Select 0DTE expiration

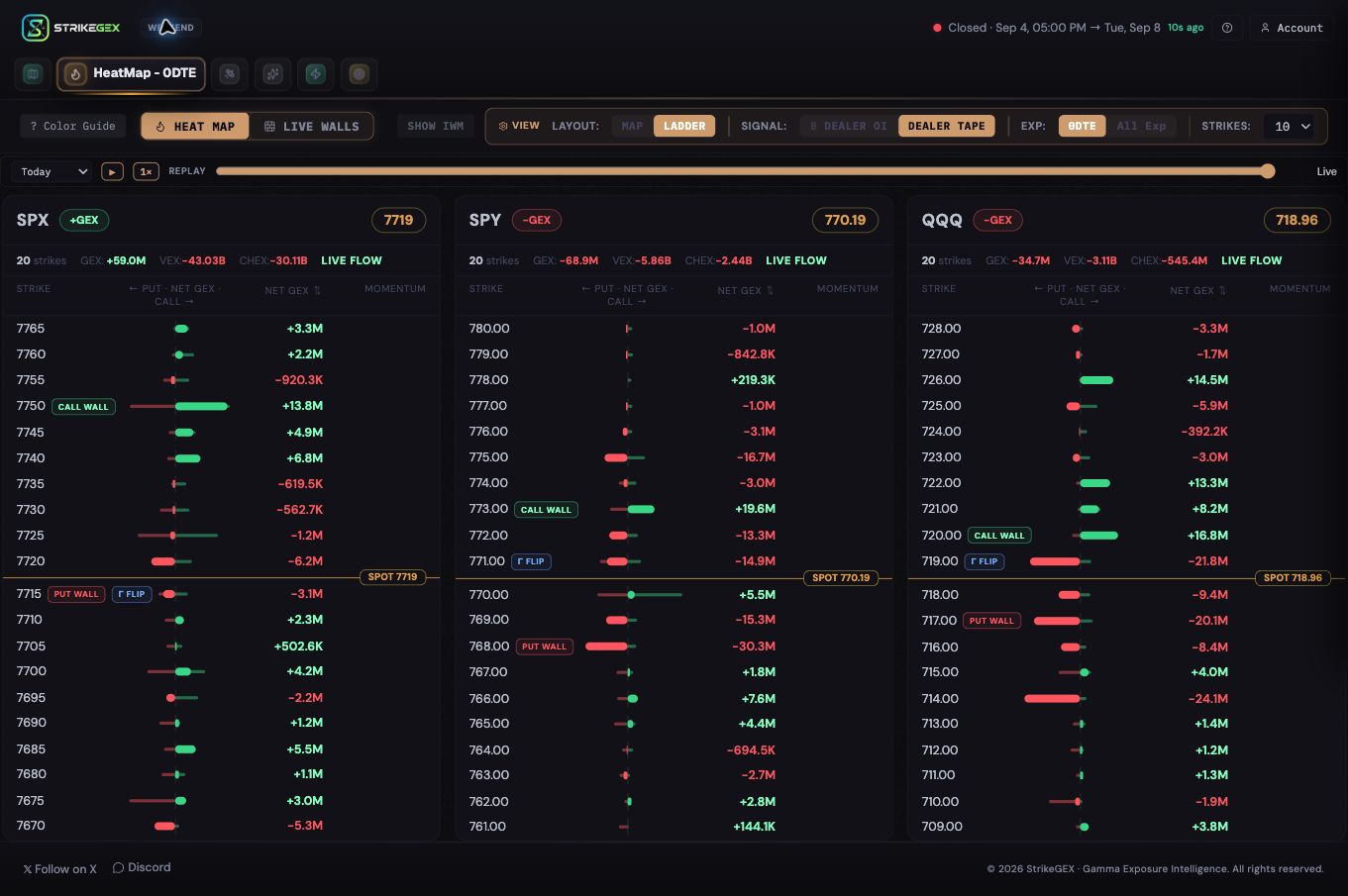point(1082,126)
